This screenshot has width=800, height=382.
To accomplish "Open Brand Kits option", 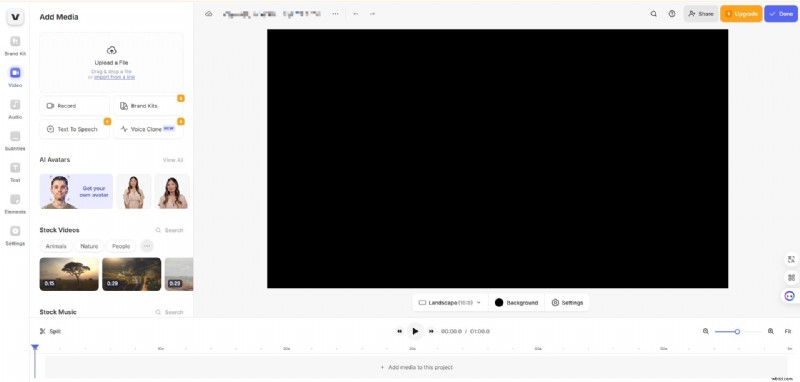I will click(x=148, y=106).
